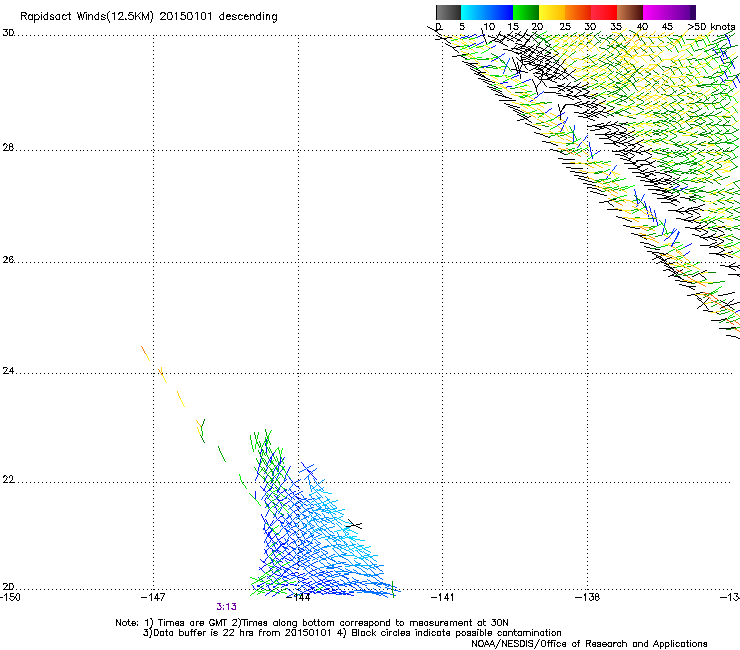Click the longitude label '-138'

click(588, 598)
